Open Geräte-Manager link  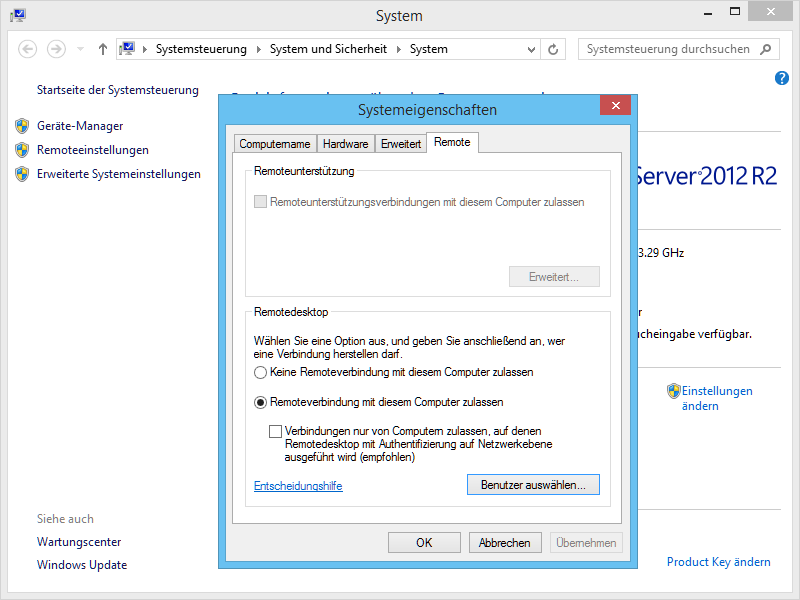coord(80,126)
